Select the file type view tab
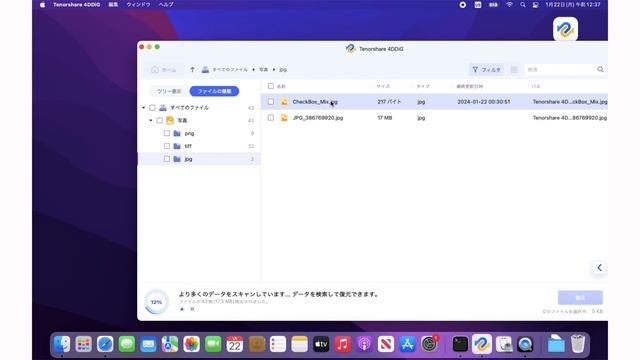 (x=214, y=91)
